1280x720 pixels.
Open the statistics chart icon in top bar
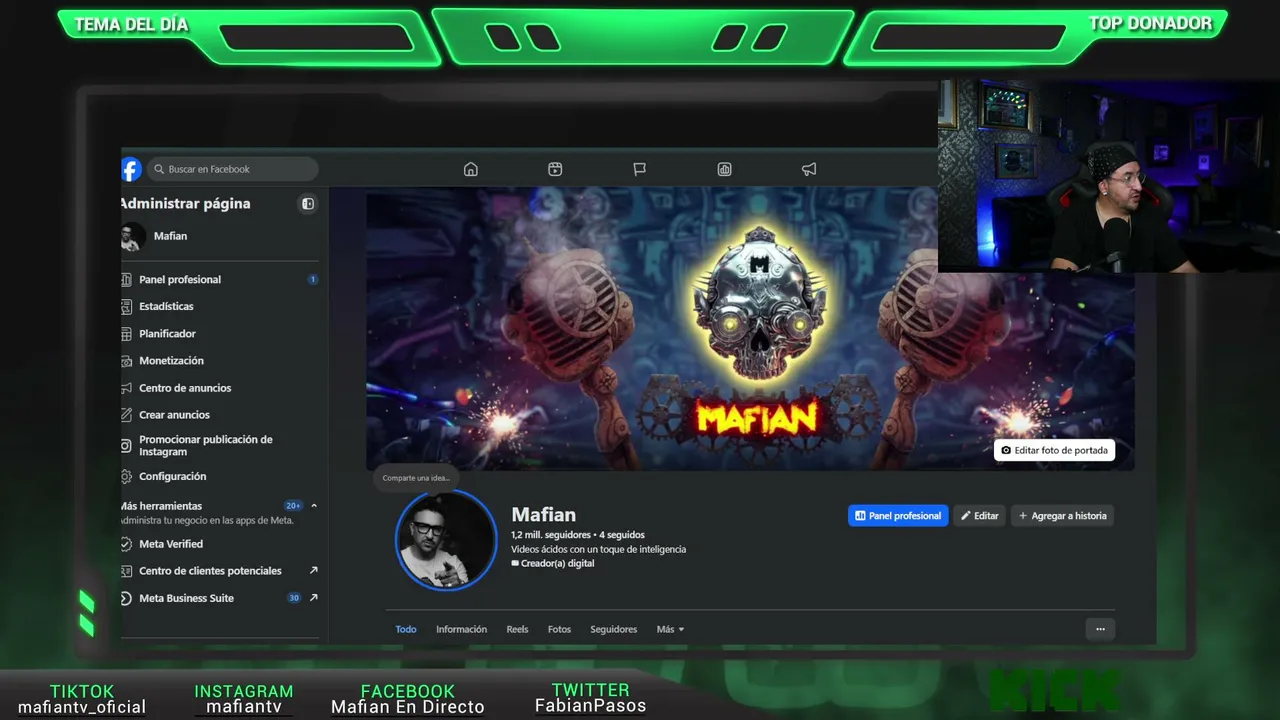(725, 169)
